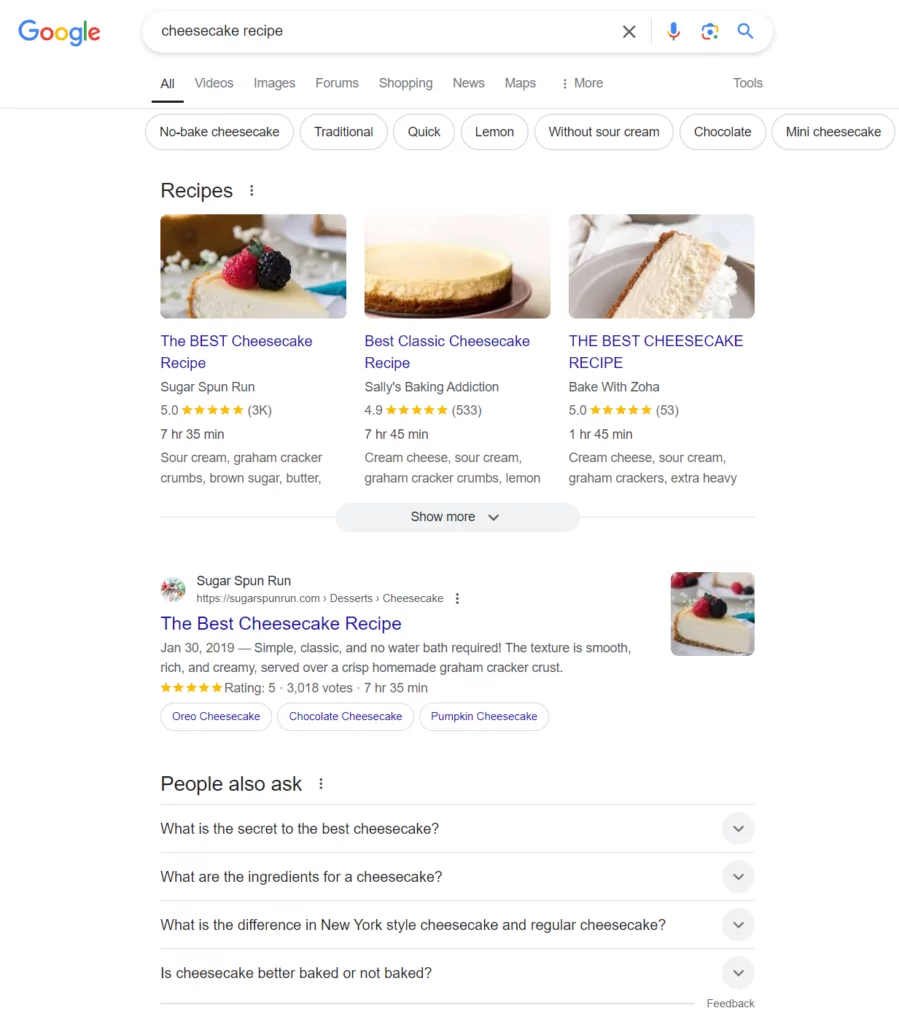Image resolution: width=899 pixels, height=1024 pixels.
Task: Go to the Google logo homepage
Action: 59,32
